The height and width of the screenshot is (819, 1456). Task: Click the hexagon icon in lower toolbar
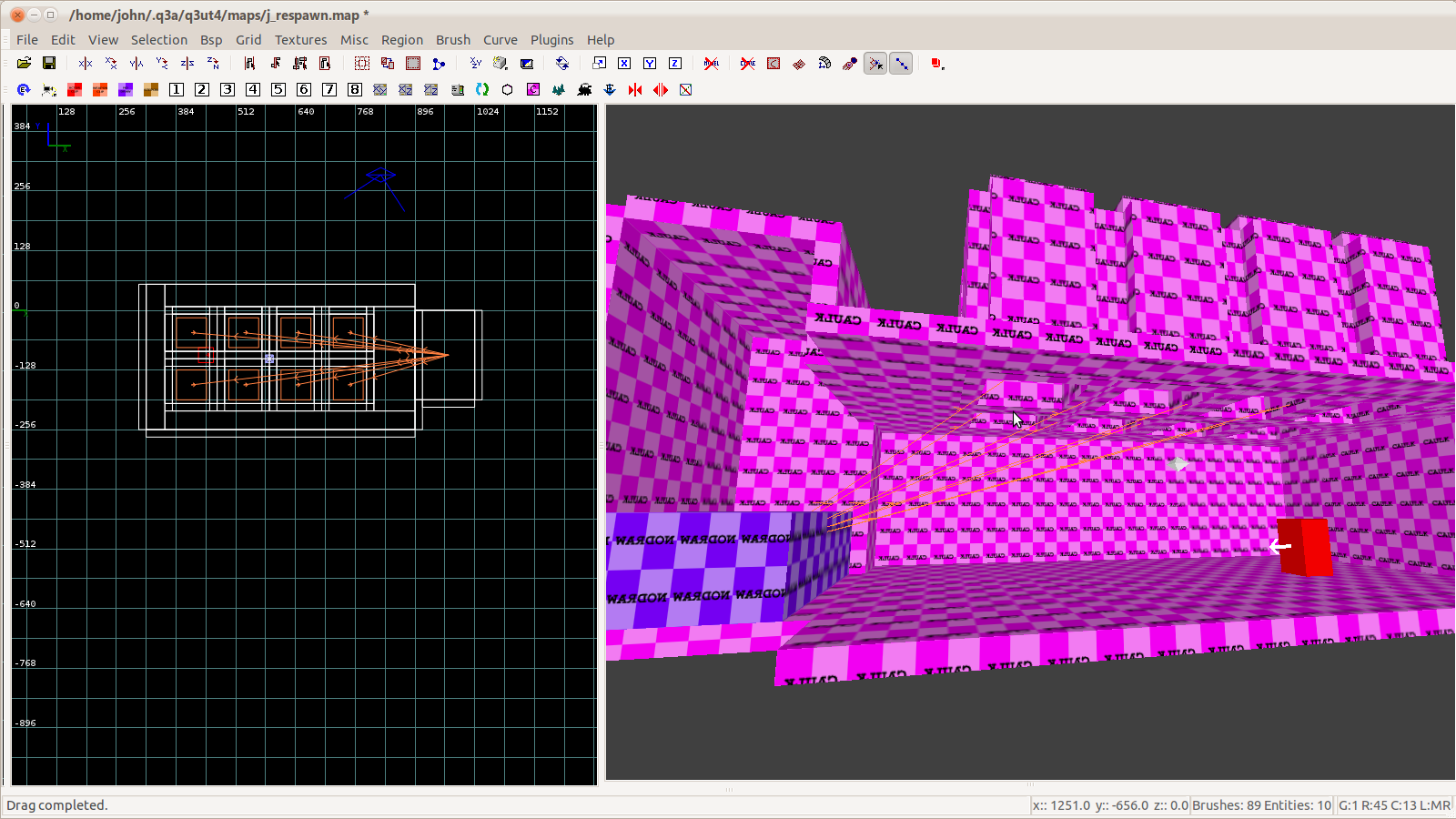(x=508, y=90)
